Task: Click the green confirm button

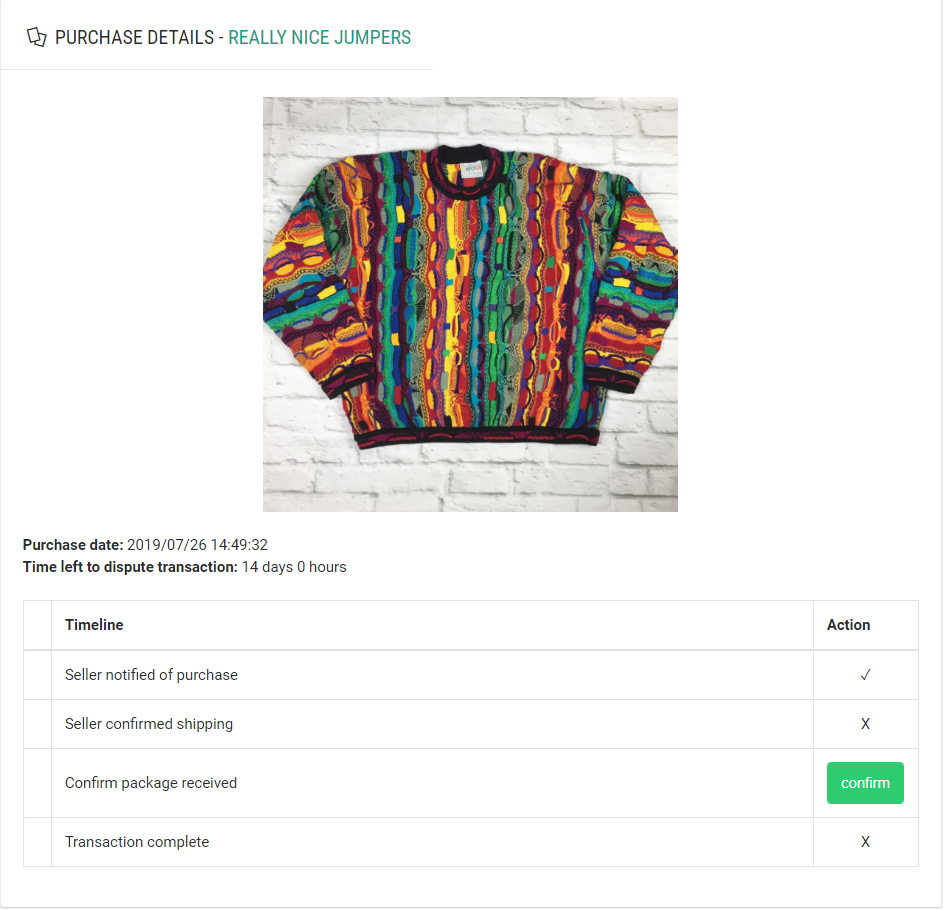Action: (865, 783)
